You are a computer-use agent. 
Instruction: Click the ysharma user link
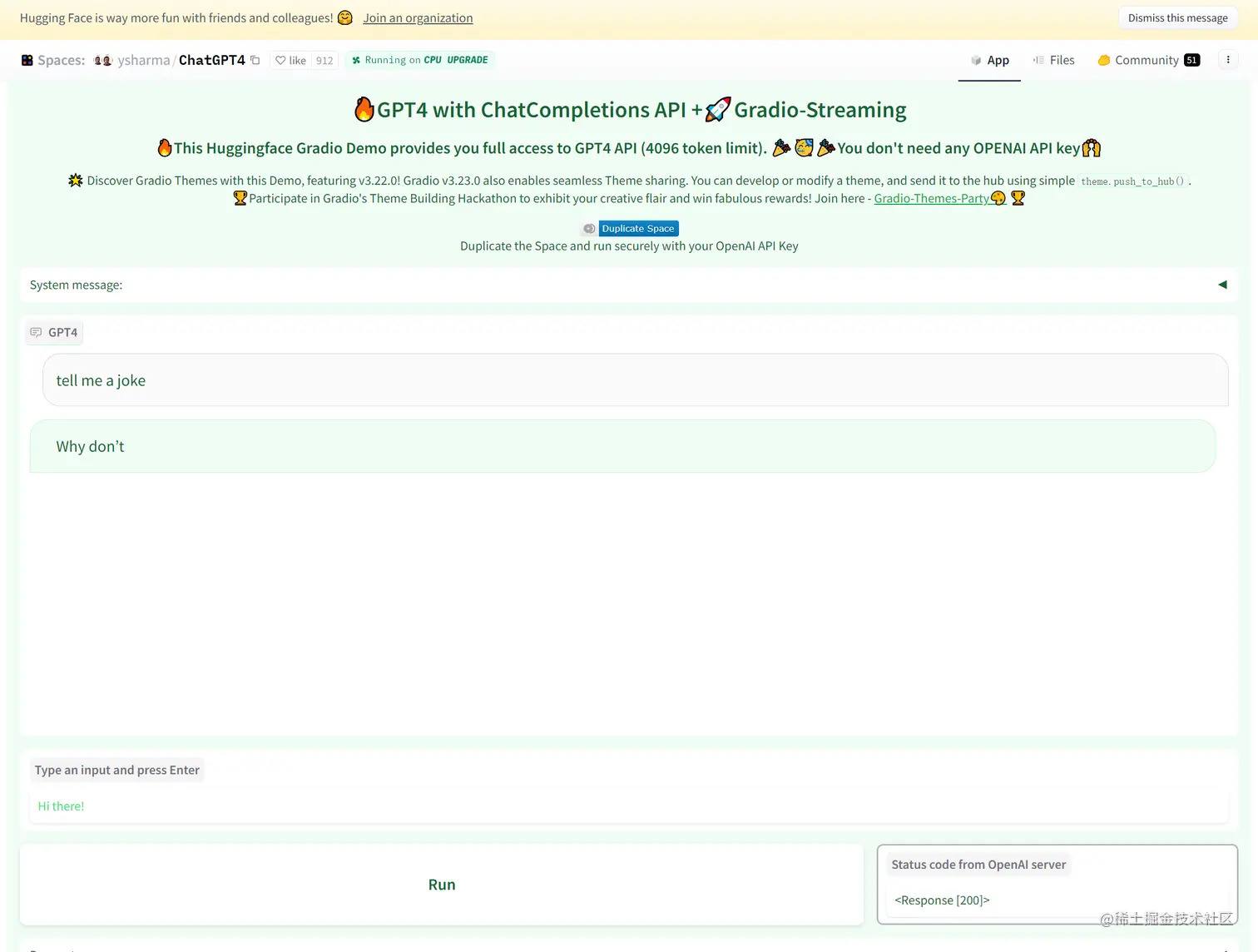tap(144, 60)
